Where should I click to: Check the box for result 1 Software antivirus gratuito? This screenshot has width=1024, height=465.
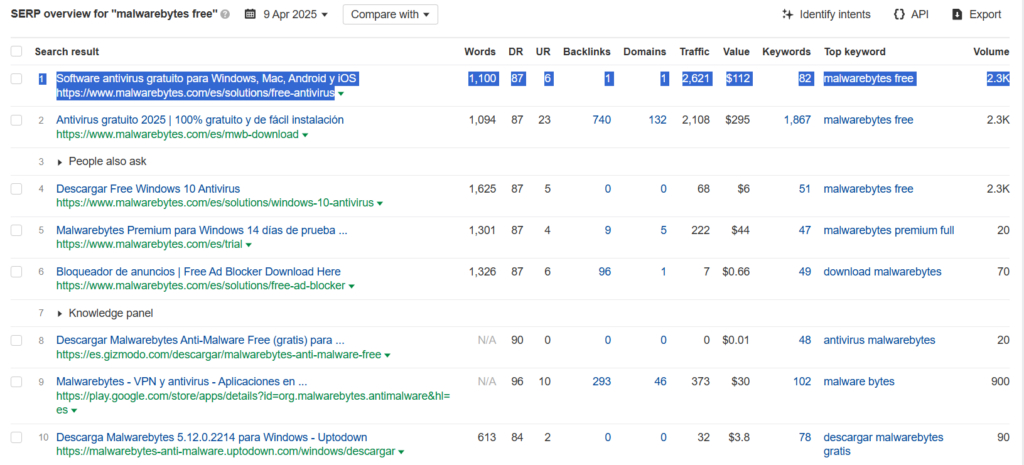tap(16, 79)
